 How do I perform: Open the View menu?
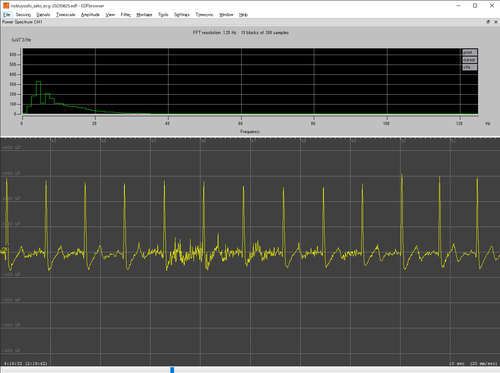point(110,15)
